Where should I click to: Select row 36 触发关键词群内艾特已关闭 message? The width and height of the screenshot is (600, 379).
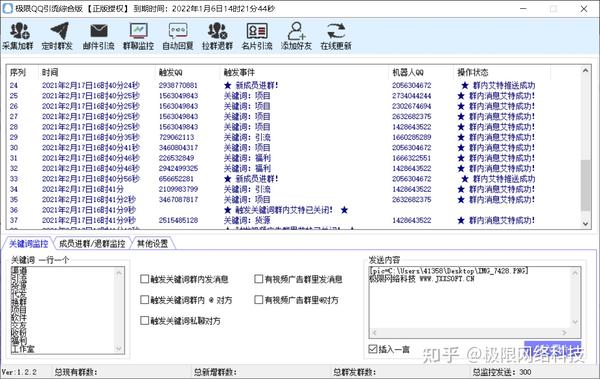[286, 210]
